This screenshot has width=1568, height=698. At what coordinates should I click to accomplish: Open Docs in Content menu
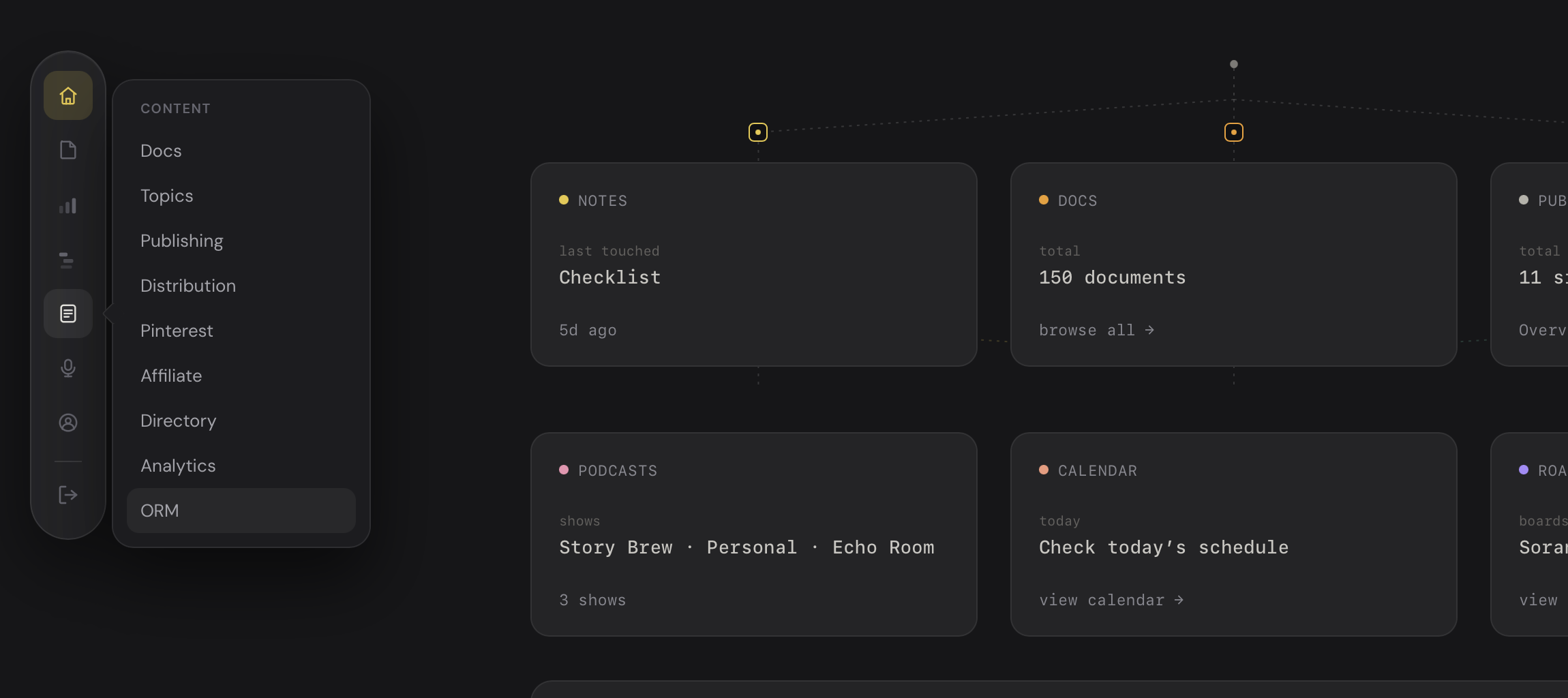point(241,151)
